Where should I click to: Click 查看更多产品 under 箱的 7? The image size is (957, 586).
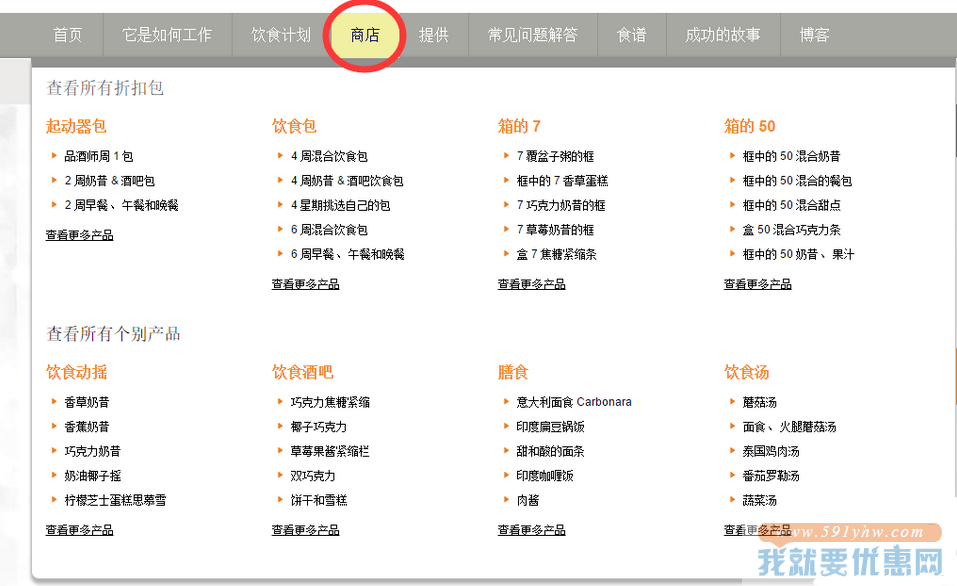pyautogui.click(x=531, y=284)
